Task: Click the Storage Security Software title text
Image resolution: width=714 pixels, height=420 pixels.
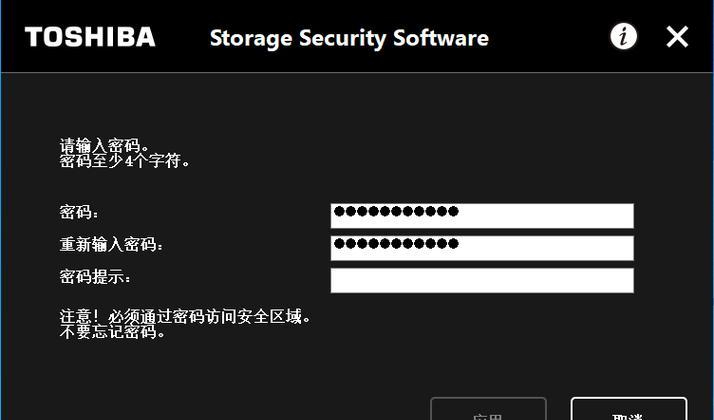Action: 349,38
